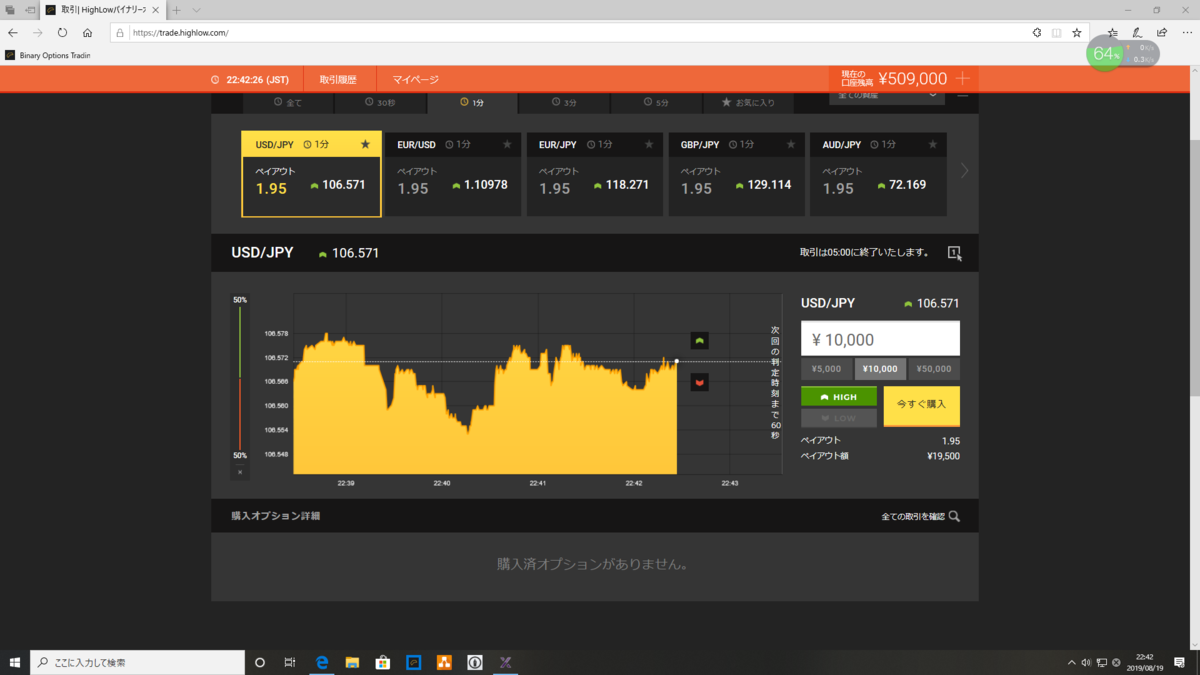Add this page to browser favorites
Image resolution: width=1200 pixels, height=675 pixels.
1077,33
